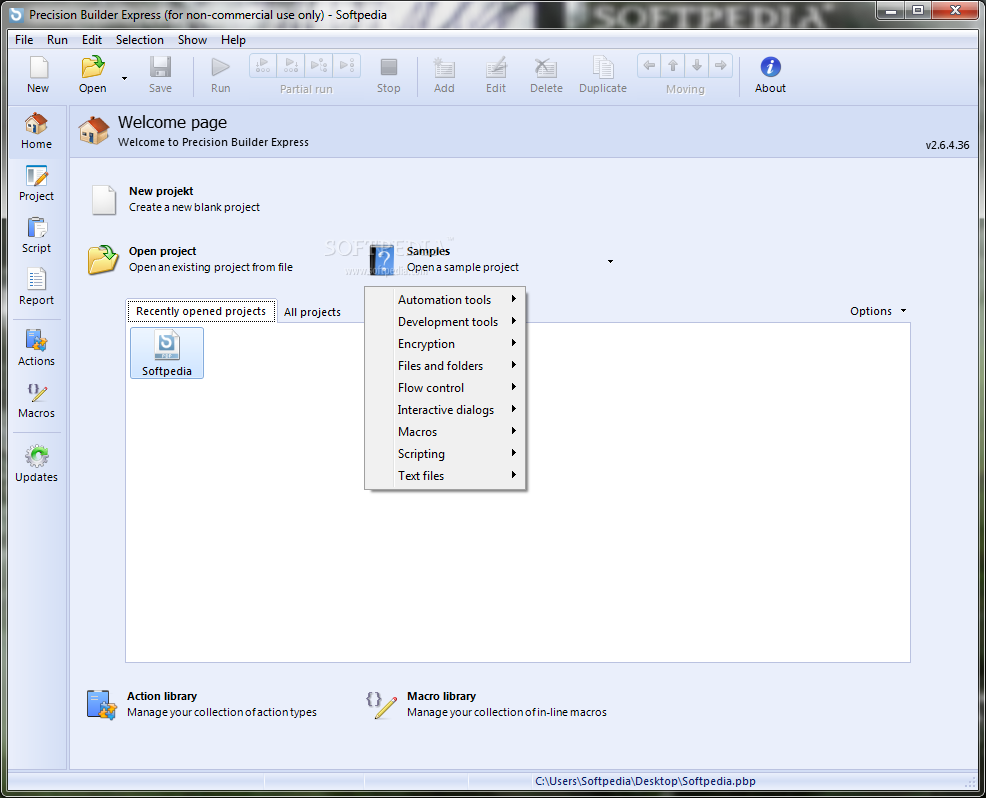
Task: Open the Project sidebar view
Action: click(x=36, y=183)
